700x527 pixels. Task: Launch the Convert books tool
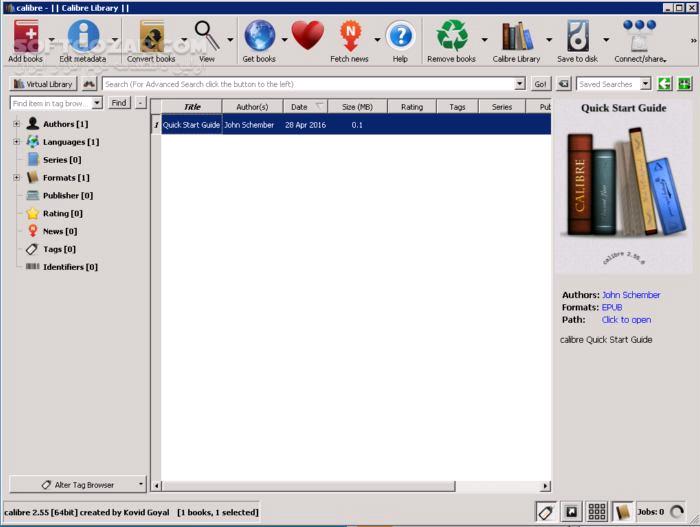pyautogui.click(x=151, y=41)
